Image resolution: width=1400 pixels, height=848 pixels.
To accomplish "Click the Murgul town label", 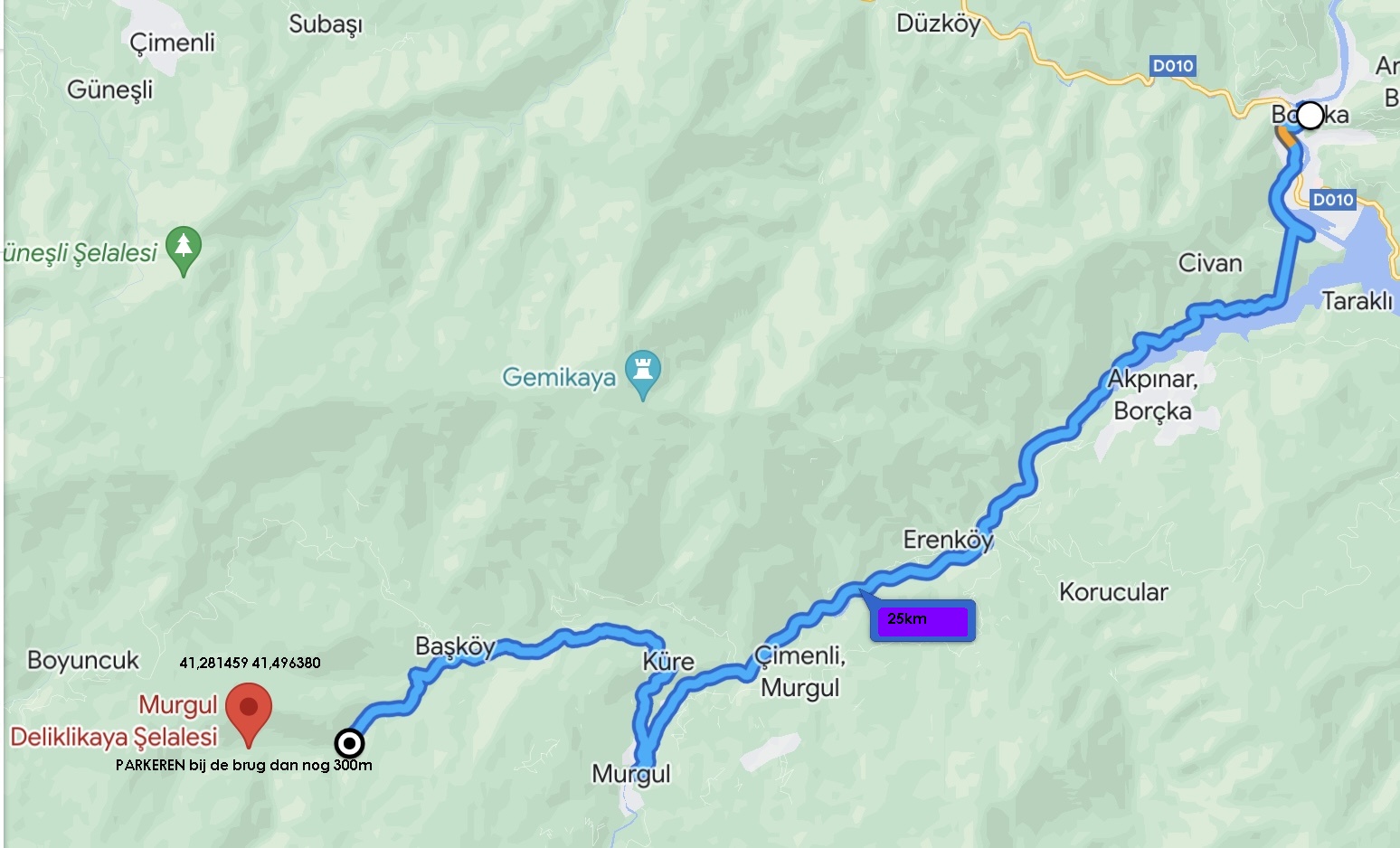I will [631, 774].
